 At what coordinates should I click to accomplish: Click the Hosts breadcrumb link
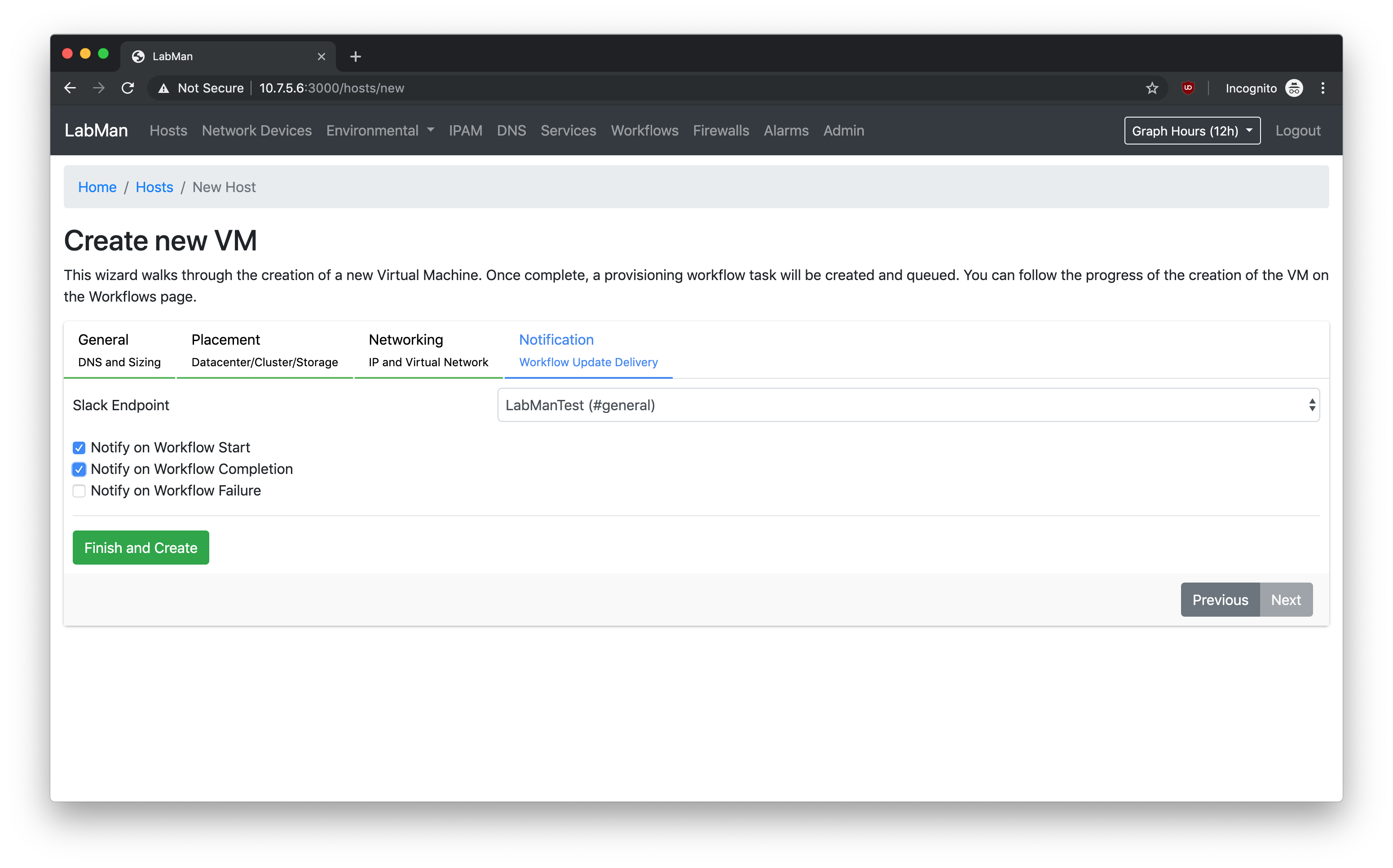(x=154, y=187)
